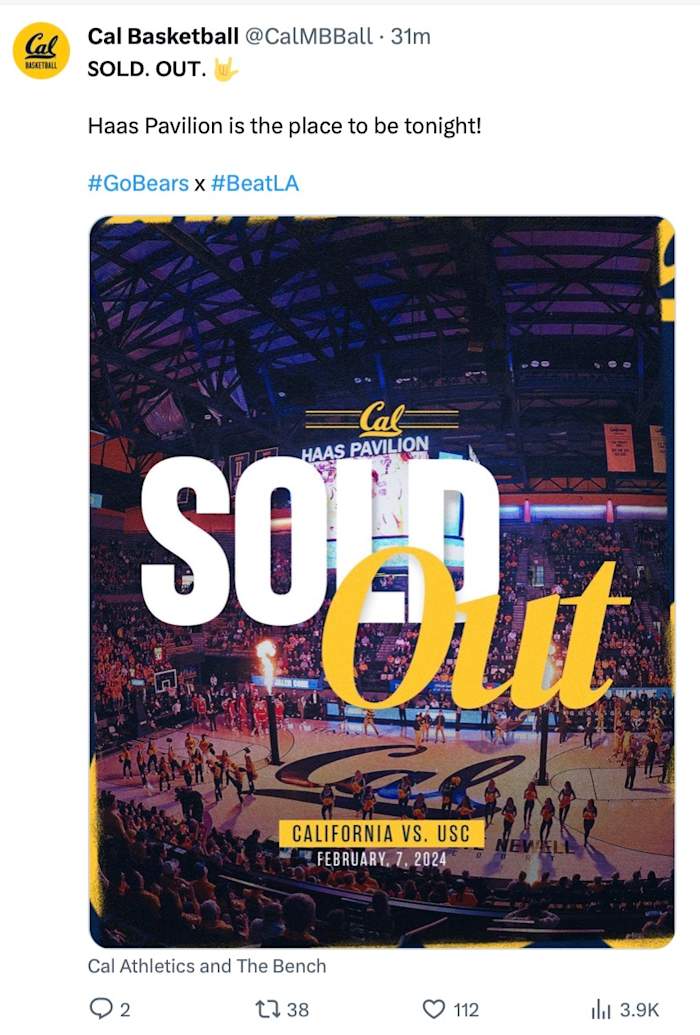Image resolution: width=700 pixels, height=1035 pixels.
Task: Reply to the tweet using the comment bubble icon
Action: (99, 1009)
